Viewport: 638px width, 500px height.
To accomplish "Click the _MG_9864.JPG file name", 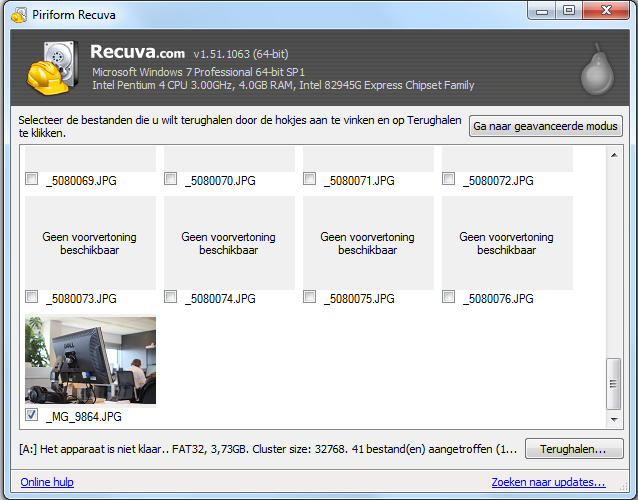I will [x=84, y=417].
